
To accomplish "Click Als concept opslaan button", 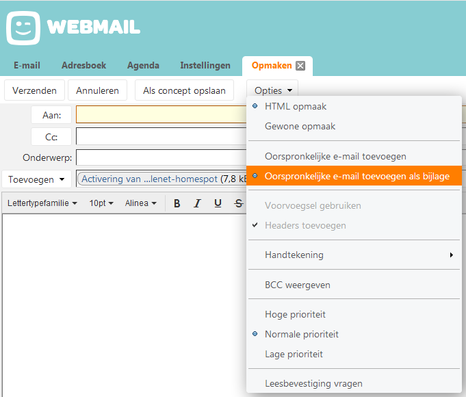I will pyautogui.click(x=184, y=90).
